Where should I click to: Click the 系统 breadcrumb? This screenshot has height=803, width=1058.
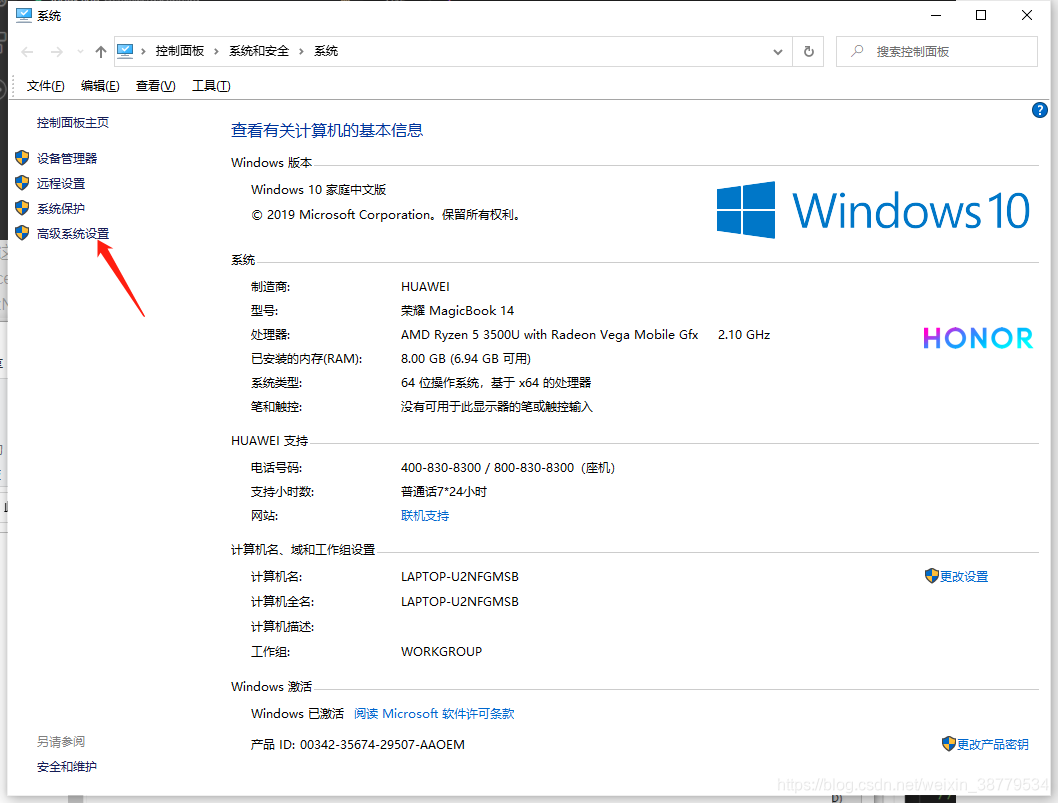(326, 51)
